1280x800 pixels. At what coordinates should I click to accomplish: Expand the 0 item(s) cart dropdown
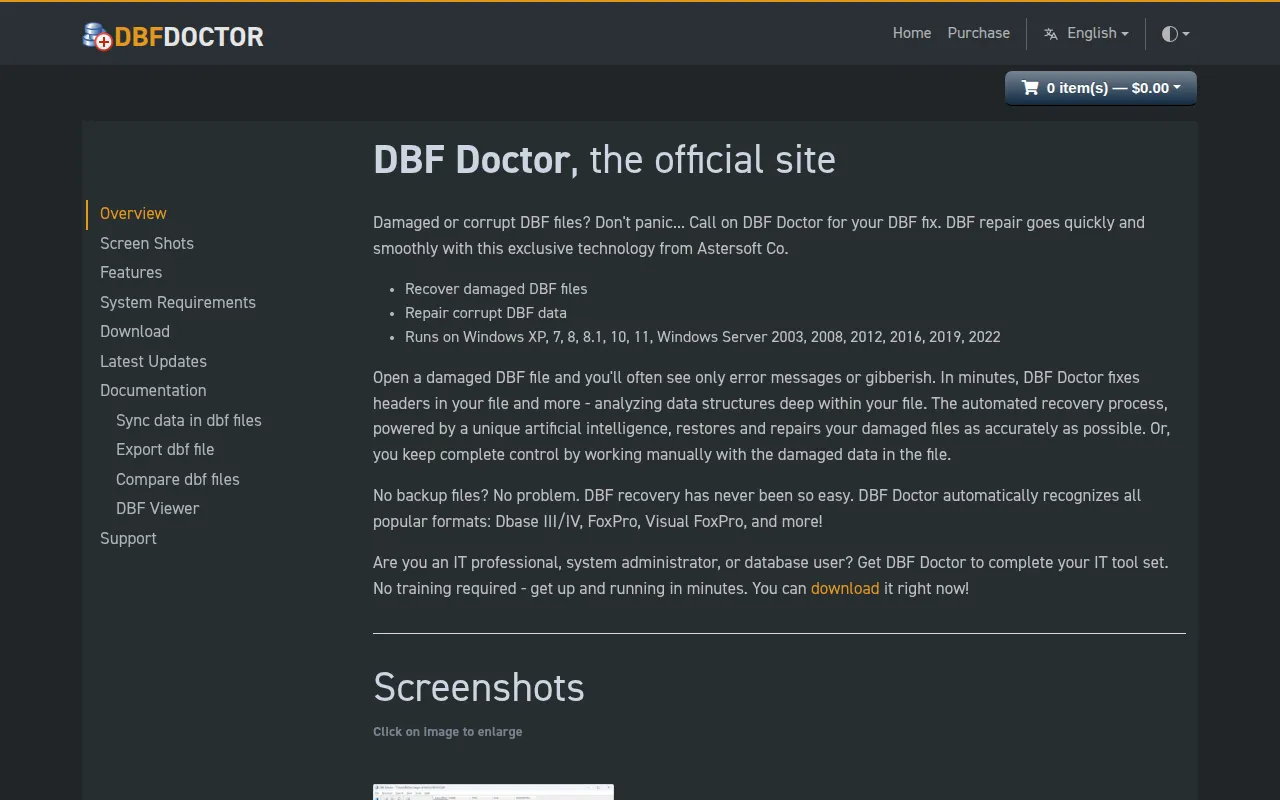coord(1101,88)
